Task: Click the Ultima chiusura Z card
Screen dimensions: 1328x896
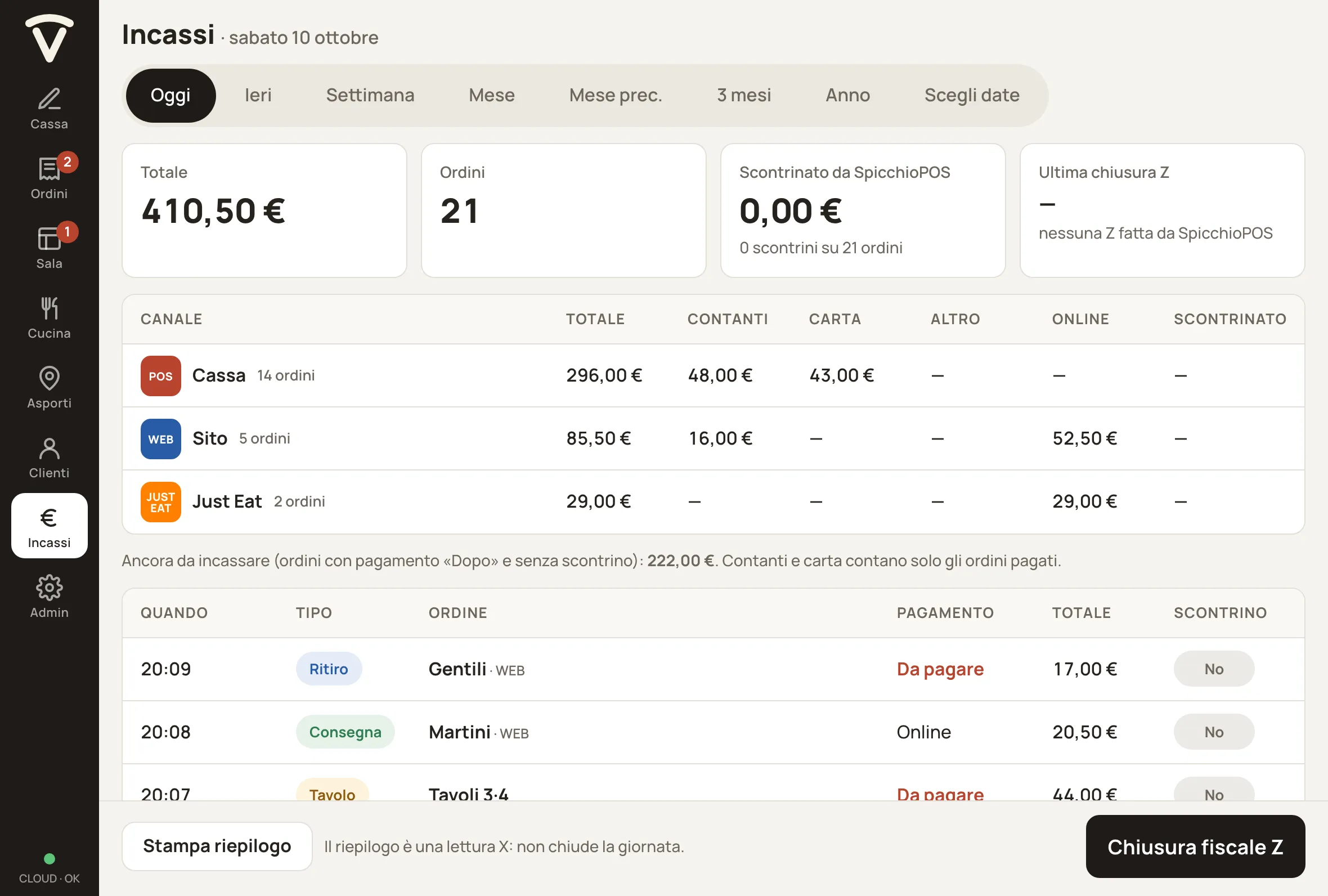Action: coord(1163,210)
